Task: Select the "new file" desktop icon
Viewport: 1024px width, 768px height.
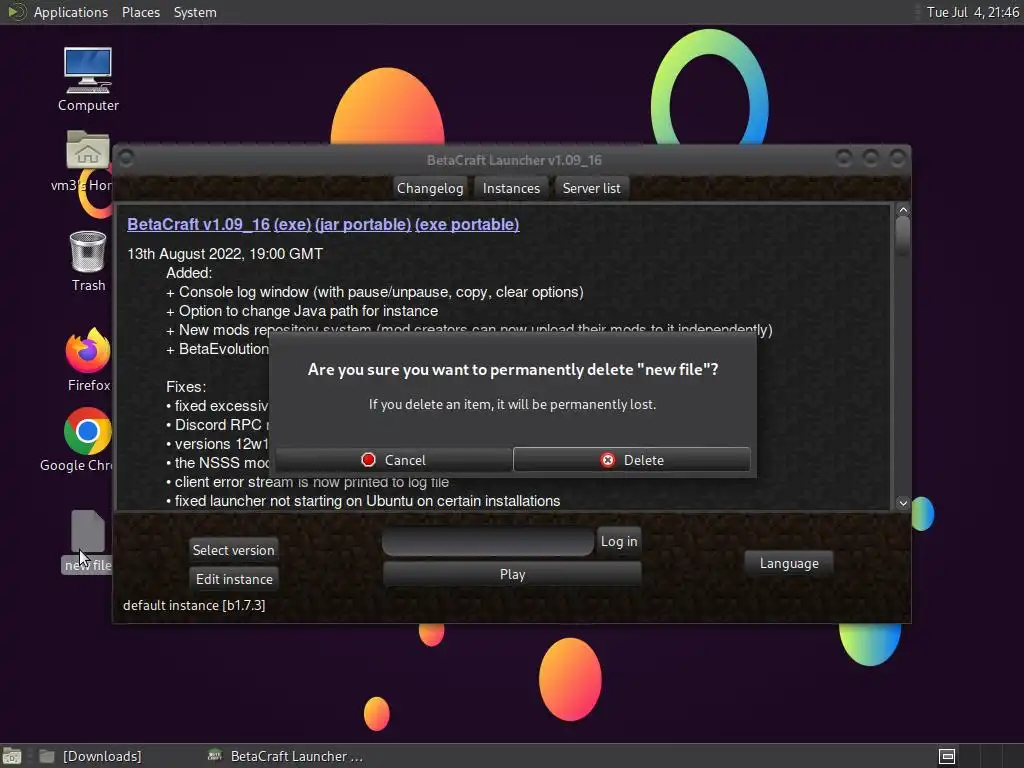Action: (x=88, y=542)
